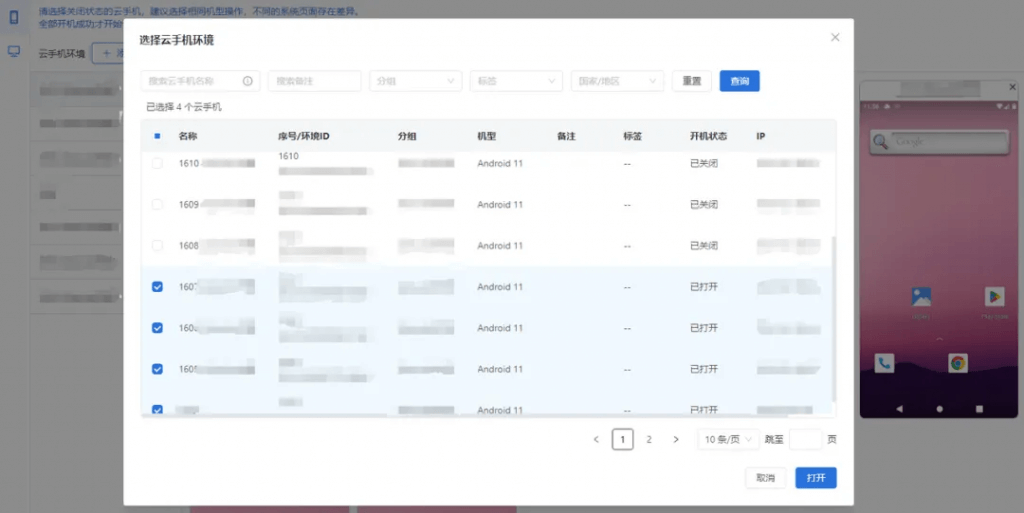Change the 10 条/页 page size dropdown
1024x513 pixels.
point(728,439)
